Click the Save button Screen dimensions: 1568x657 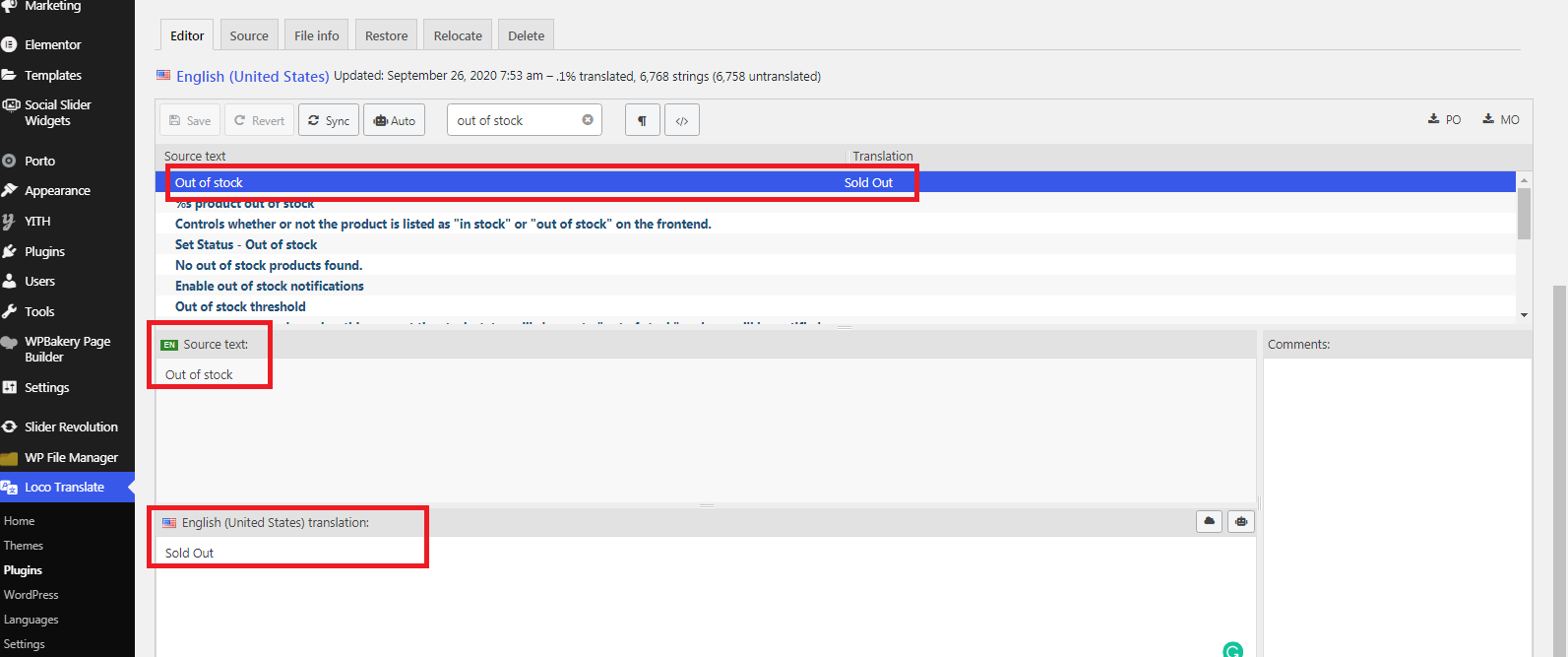(190, 120)
